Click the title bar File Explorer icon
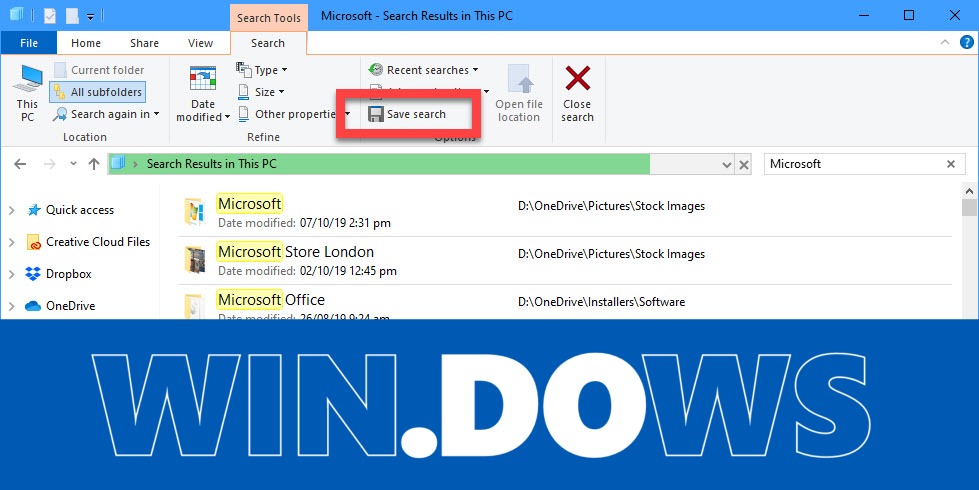The width and height of the screenshot is (979, 490). point(16,15)
